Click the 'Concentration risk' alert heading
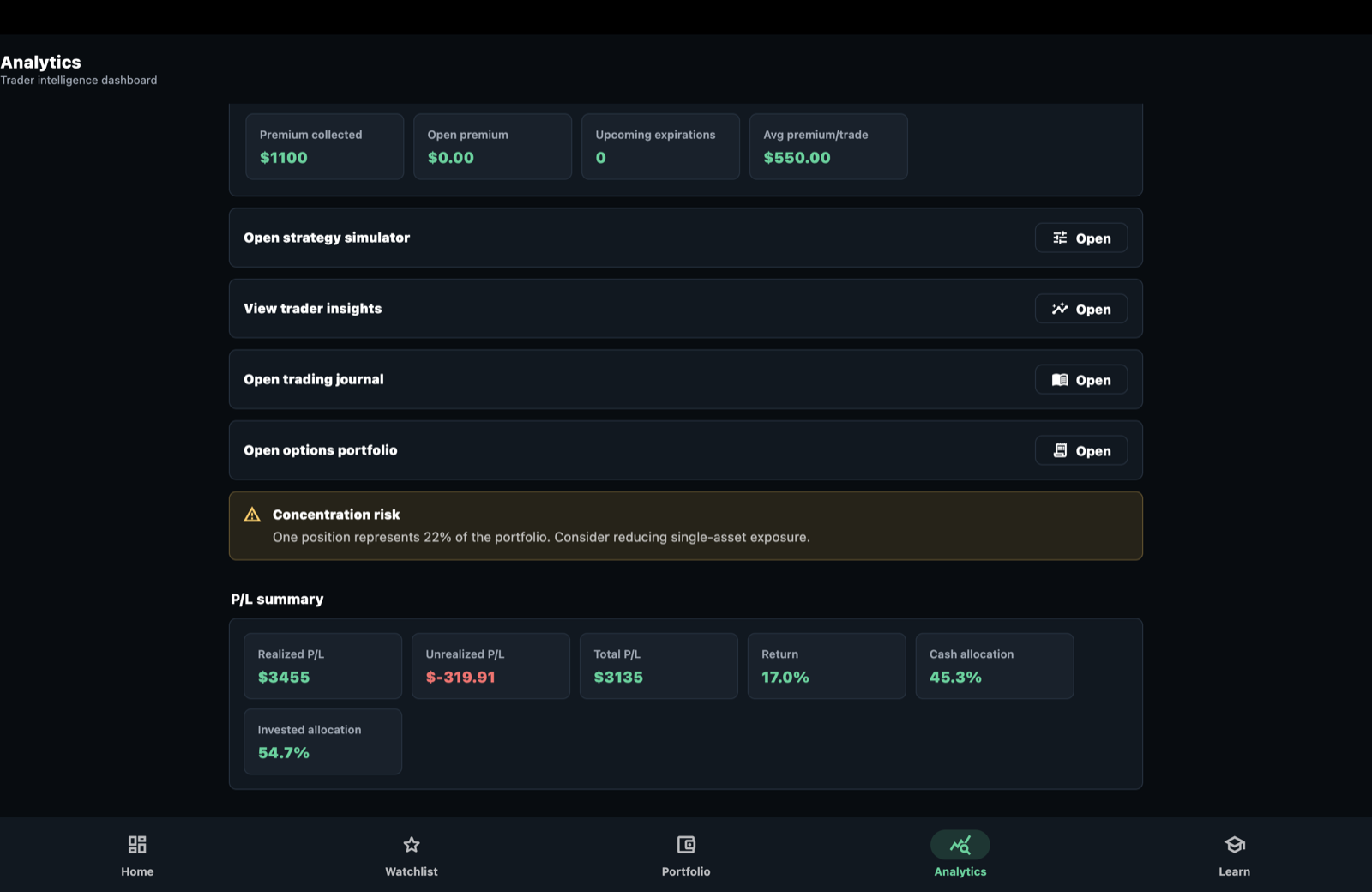 point(336,515)
